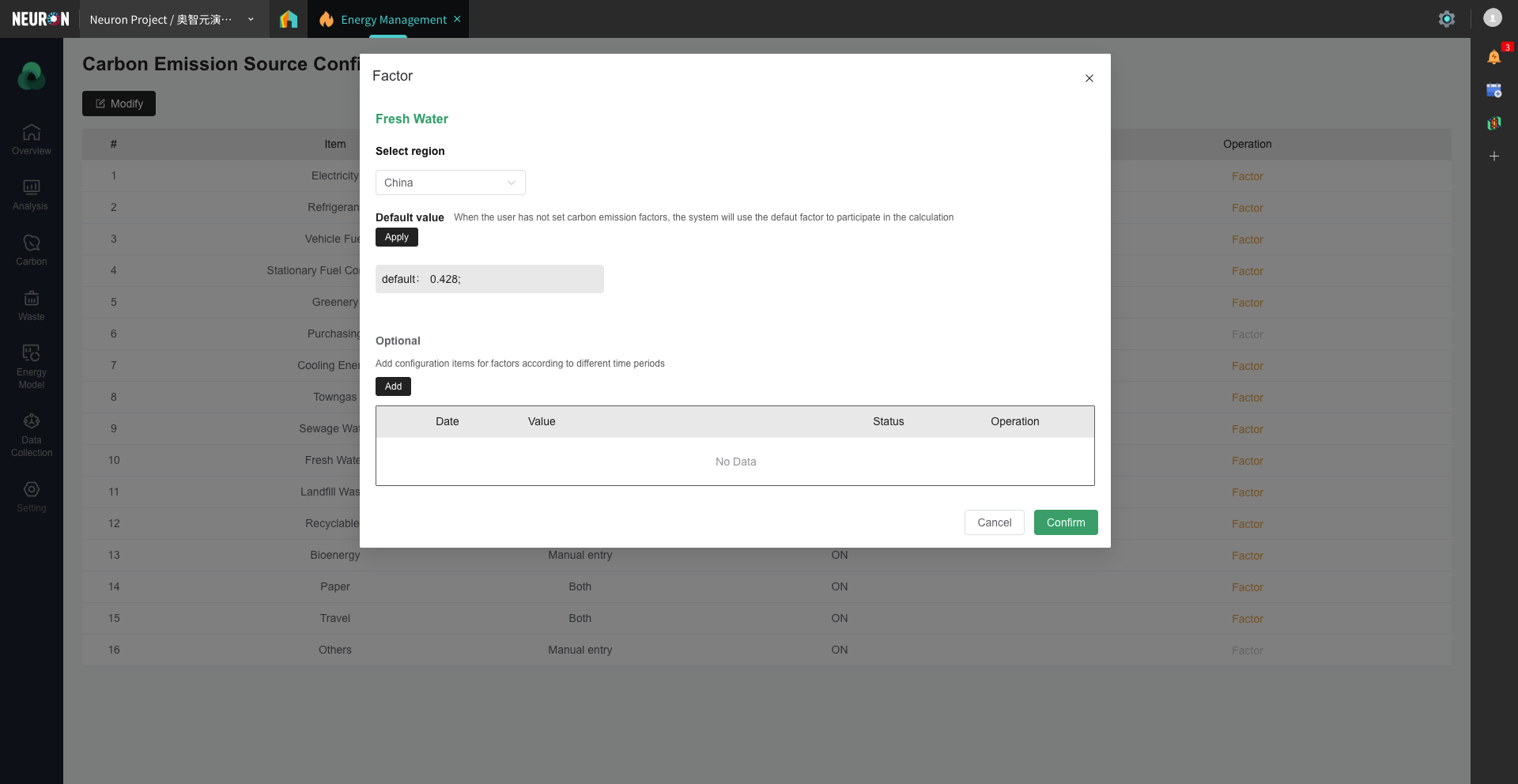Click the No Data placeholder text

[736, 462]
